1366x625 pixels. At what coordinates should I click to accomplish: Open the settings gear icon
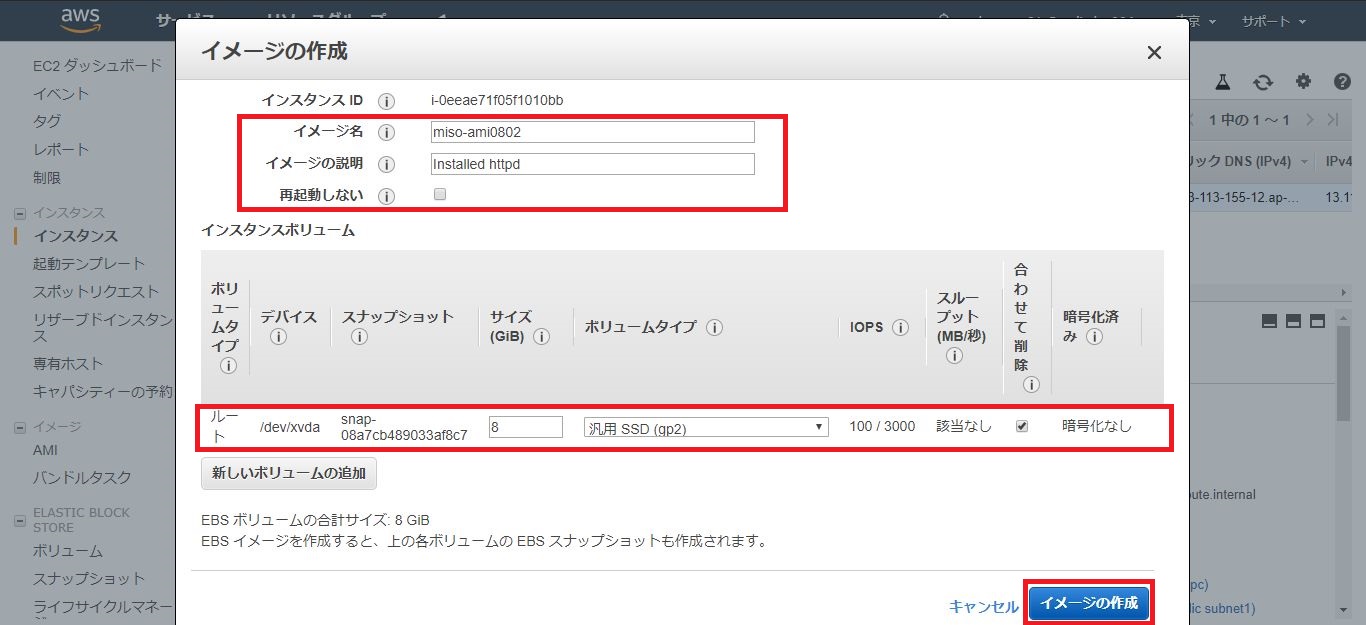[x=1303, y=82]
